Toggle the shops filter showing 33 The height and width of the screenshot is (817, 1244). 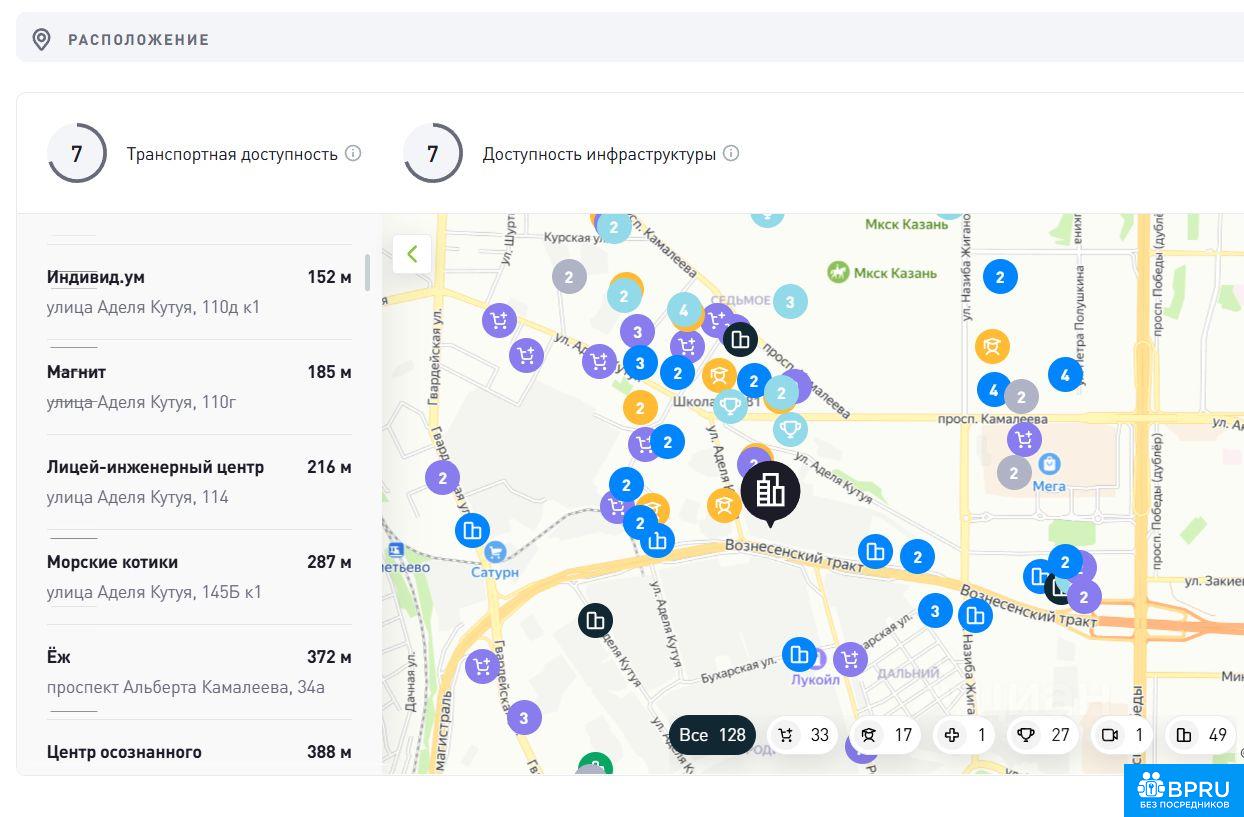pyautogui.click(x=804, y=735)
